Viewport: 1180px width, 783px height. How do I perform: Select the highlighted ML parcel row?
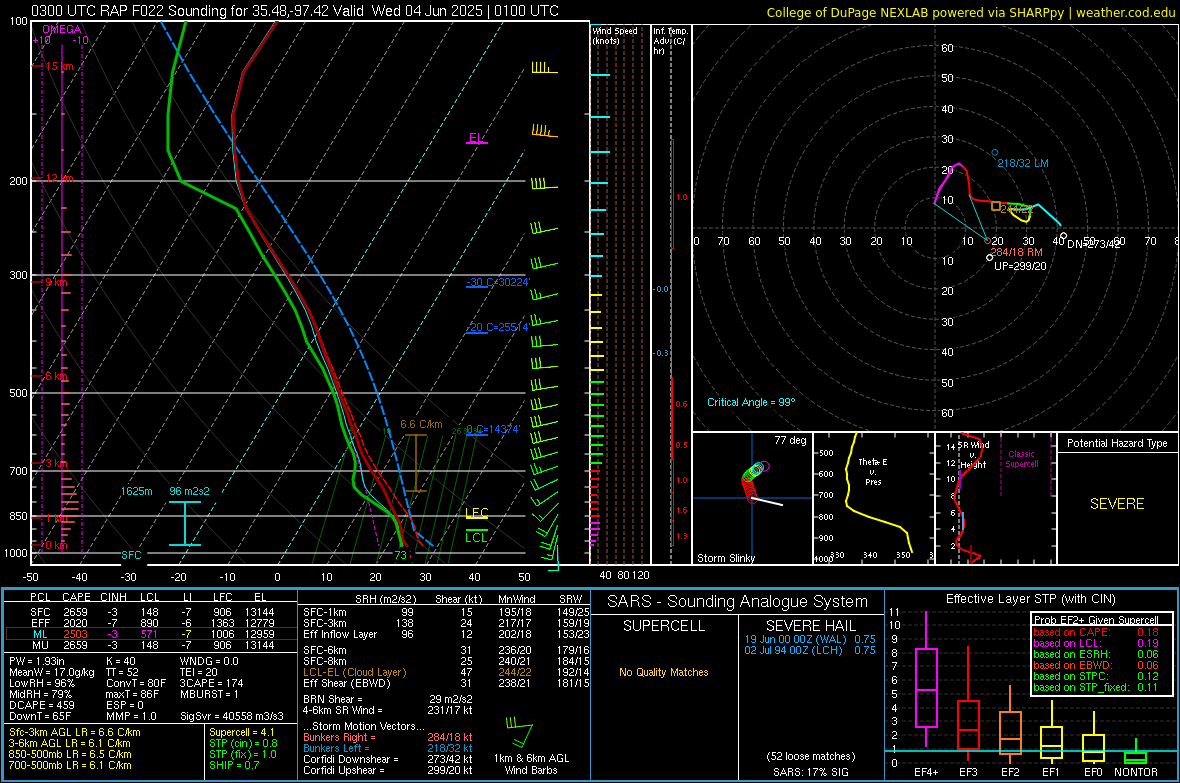pos(151,634)
